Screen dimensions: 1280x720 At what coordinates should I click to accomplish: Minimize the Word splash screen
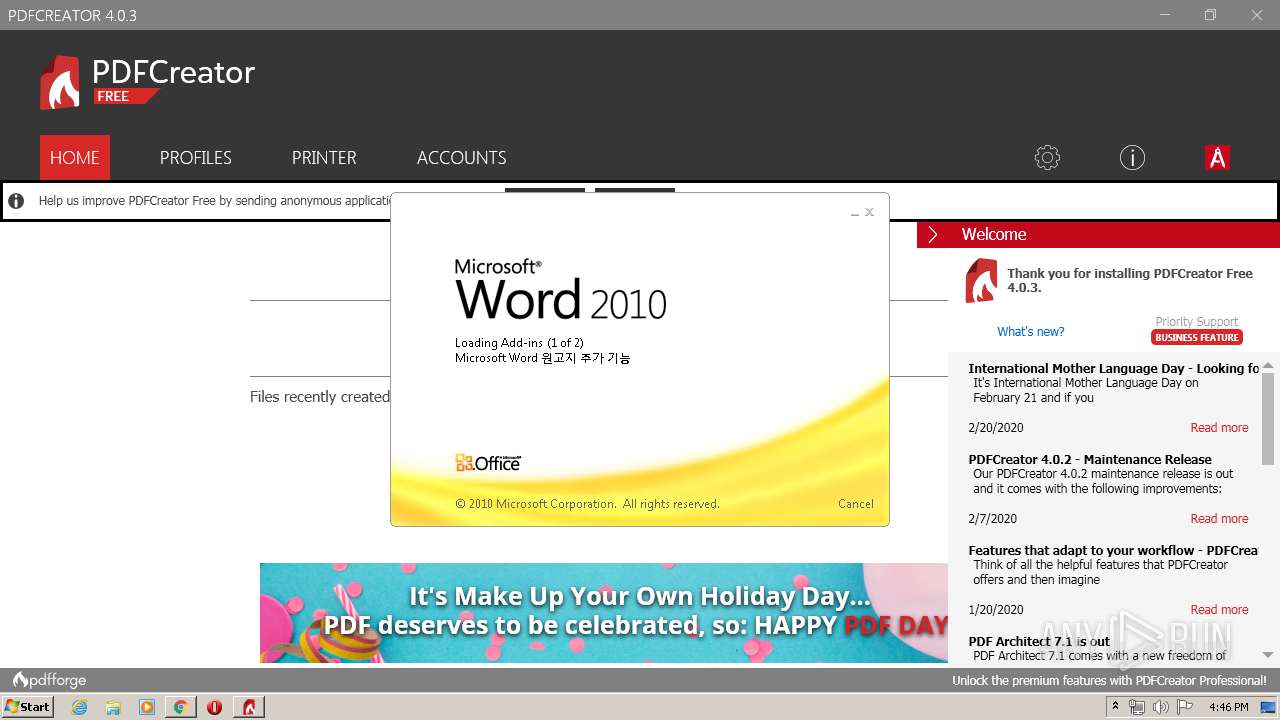855,213
